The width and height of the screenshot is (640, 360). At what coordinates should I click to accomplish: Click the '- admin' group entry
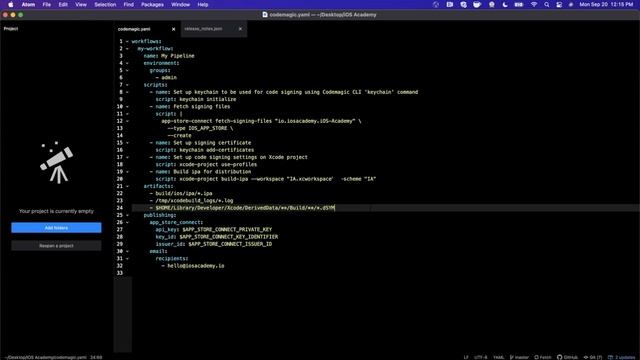pos(166,78)
